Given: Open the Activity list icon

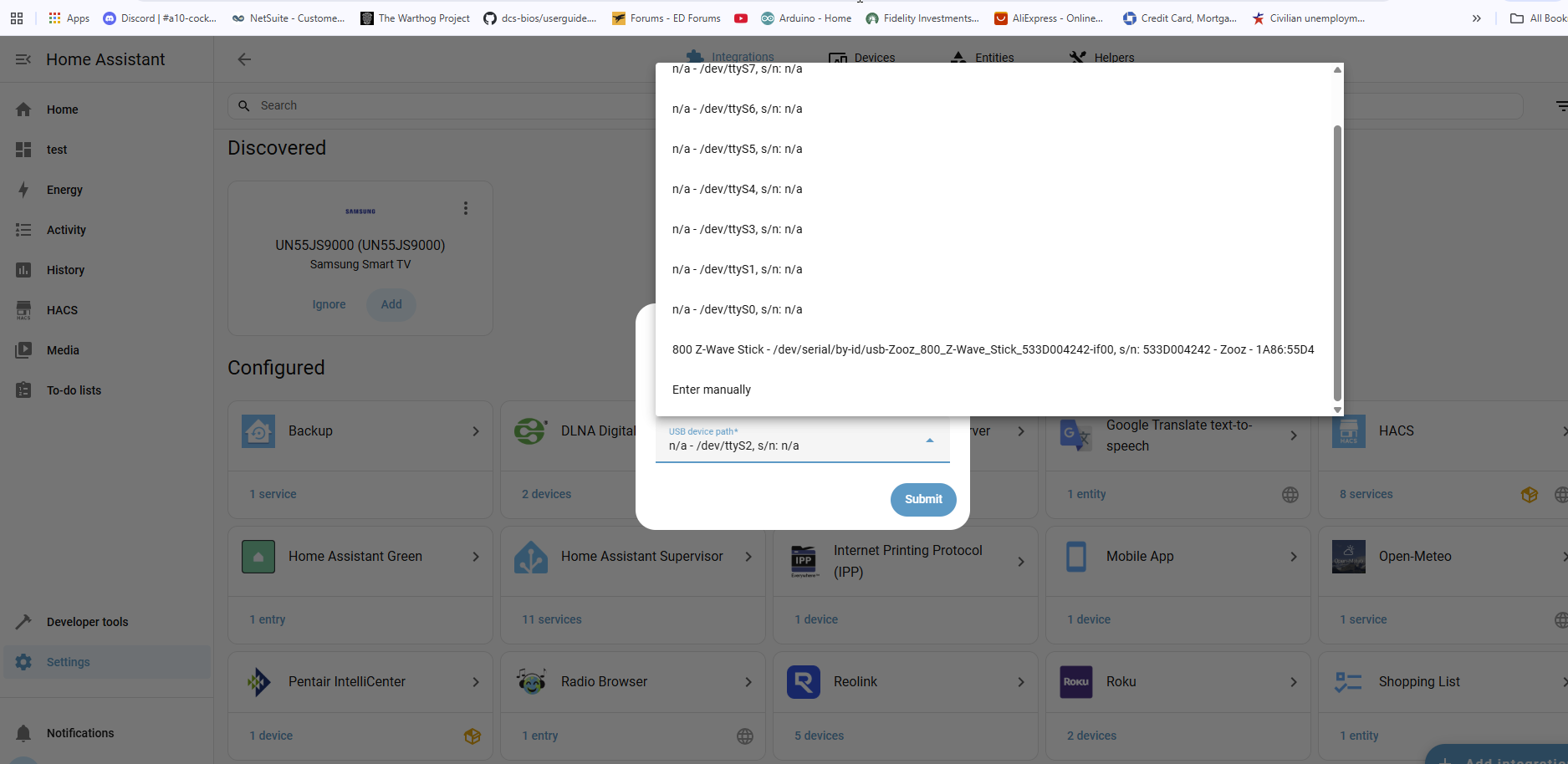Looking at the screenshot, I should tap(23, 230).
